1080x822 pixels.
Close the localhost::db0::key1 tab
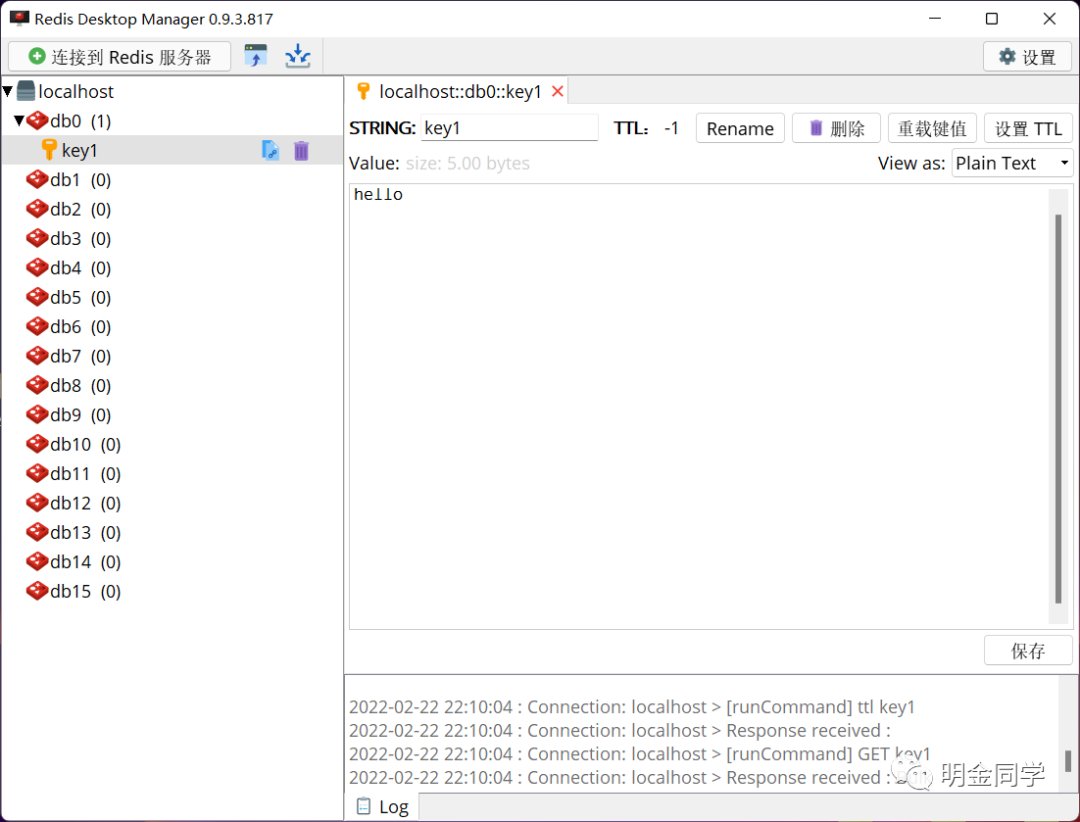pos(557,90)
